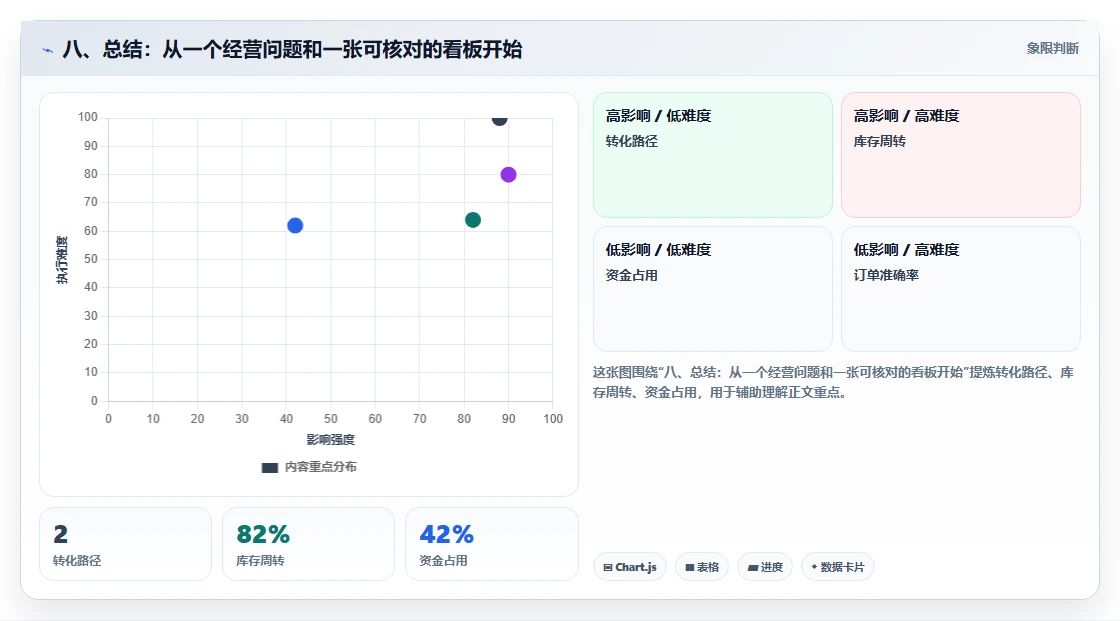Image resolution: width=1120 pixels, height=621 pixels.
Task: Click 转化路径 text in green quadrant card
Action: (x=631, y=141)
